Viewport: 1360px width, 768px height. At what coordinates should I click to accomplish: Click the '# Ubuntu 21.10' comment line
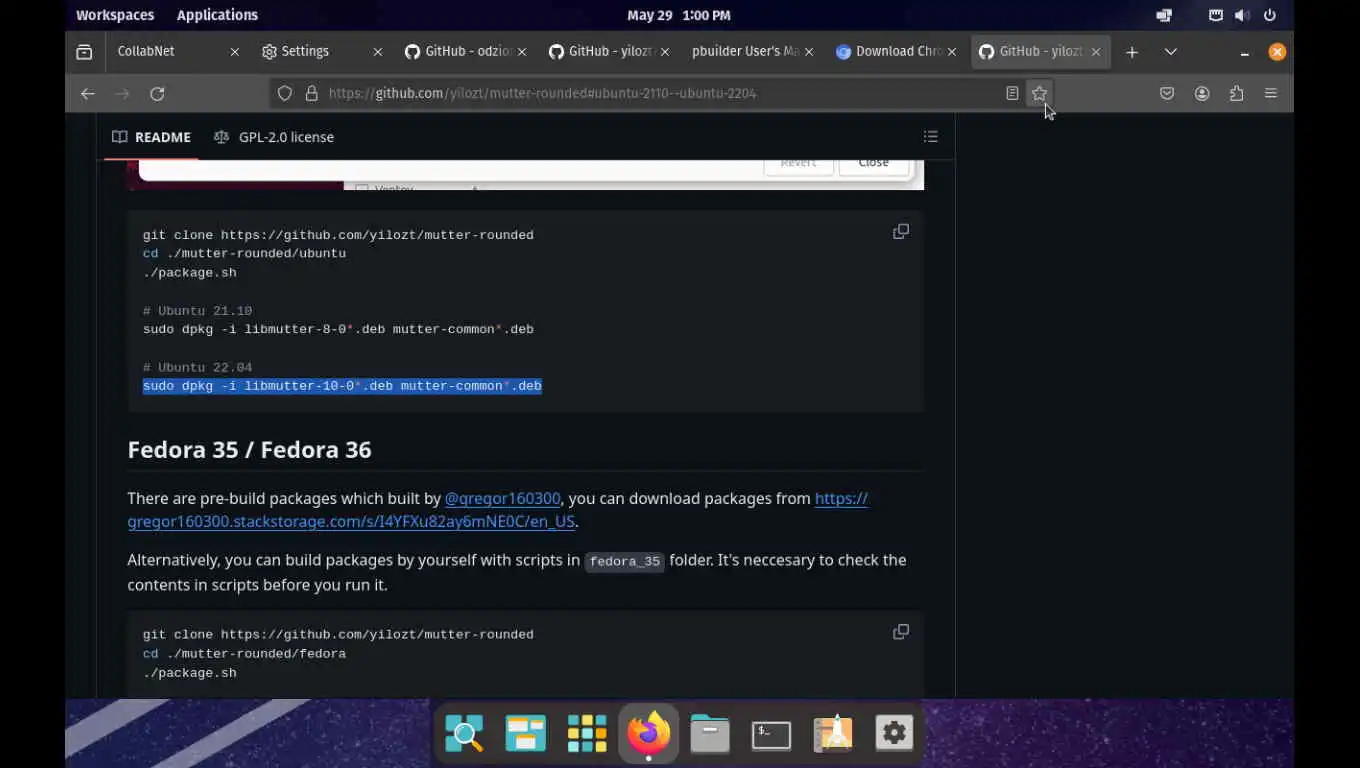(x=197, y=311)
